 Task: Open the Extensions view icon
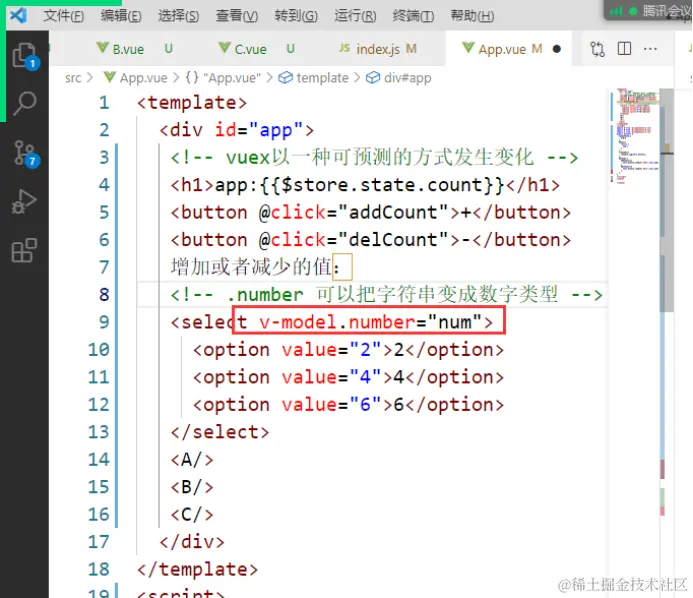[x=25, y=250]
